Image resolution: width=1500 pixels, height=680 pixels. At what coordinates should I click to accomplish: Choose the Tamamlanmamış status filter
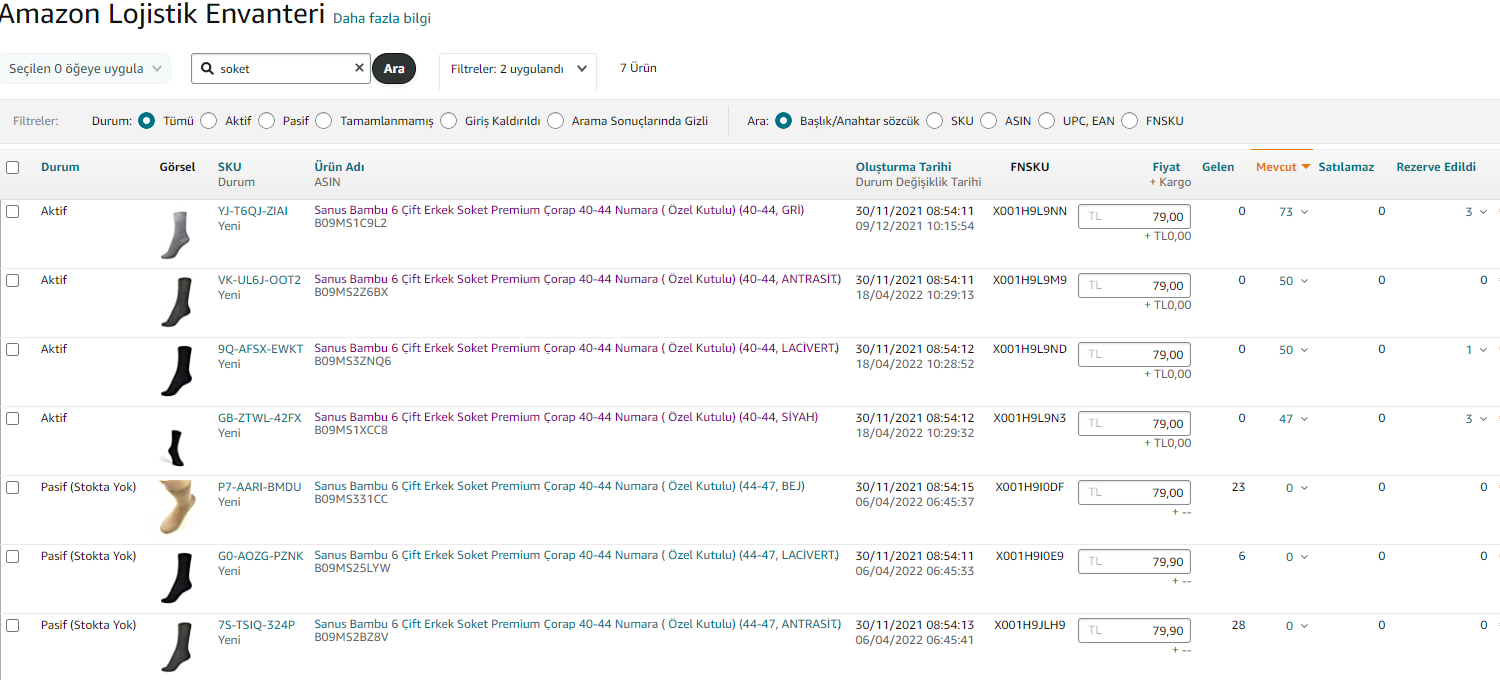pyautogui.click(x=324, y=121)
